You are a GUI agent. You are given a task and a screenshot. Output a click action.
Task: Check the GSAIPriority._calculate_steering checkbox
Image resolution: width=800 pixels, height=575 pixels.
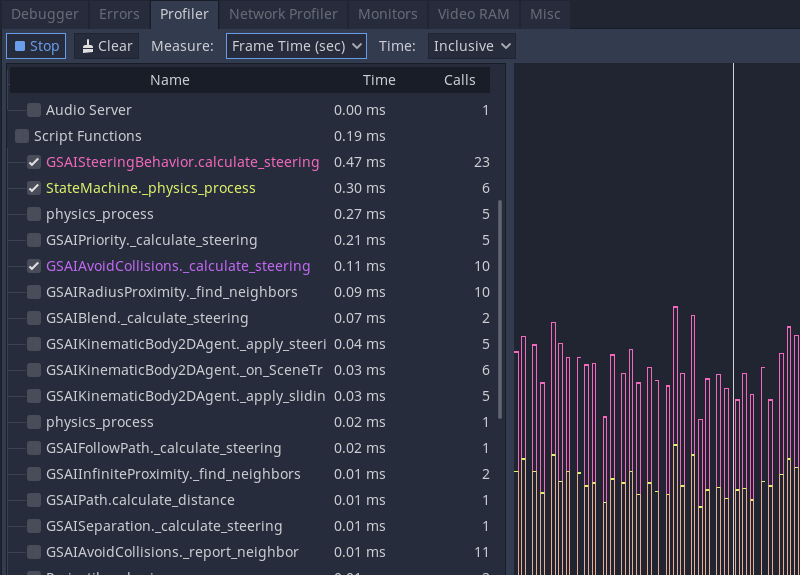point(34,240)
